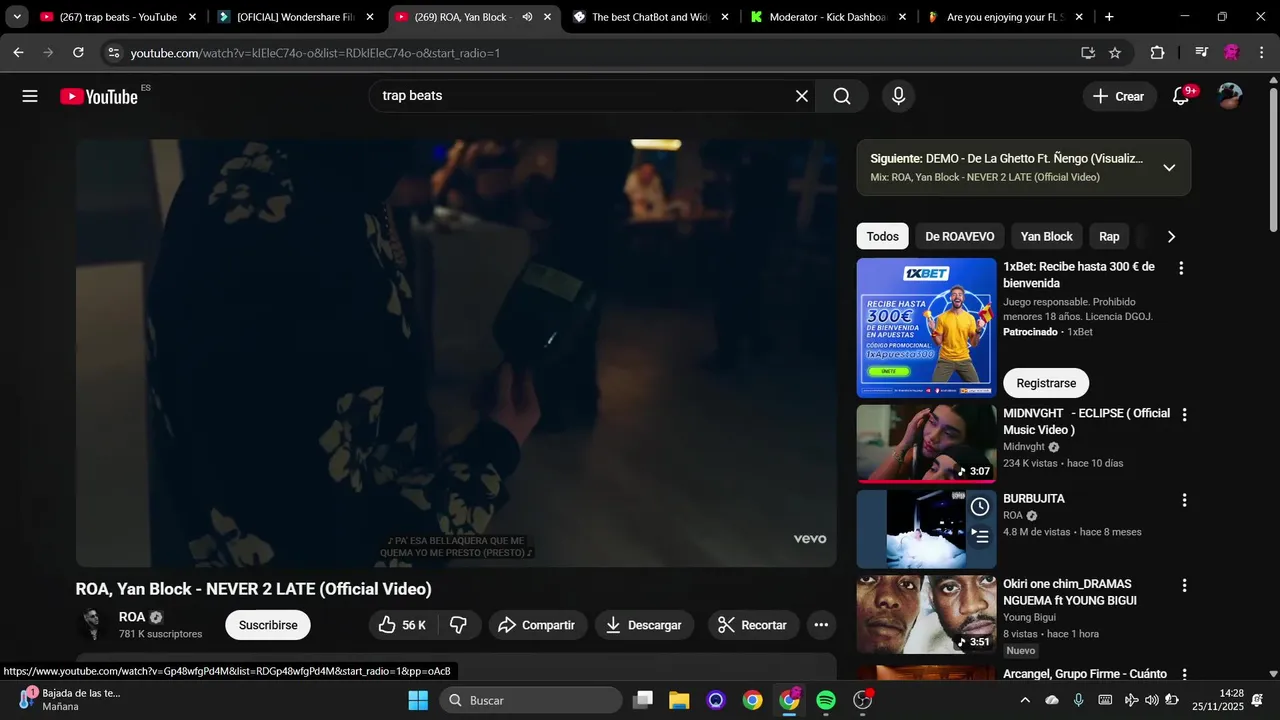Screen dimensions: 1280x720
Task: View site information icon in address bar
Action: (113, 53)
